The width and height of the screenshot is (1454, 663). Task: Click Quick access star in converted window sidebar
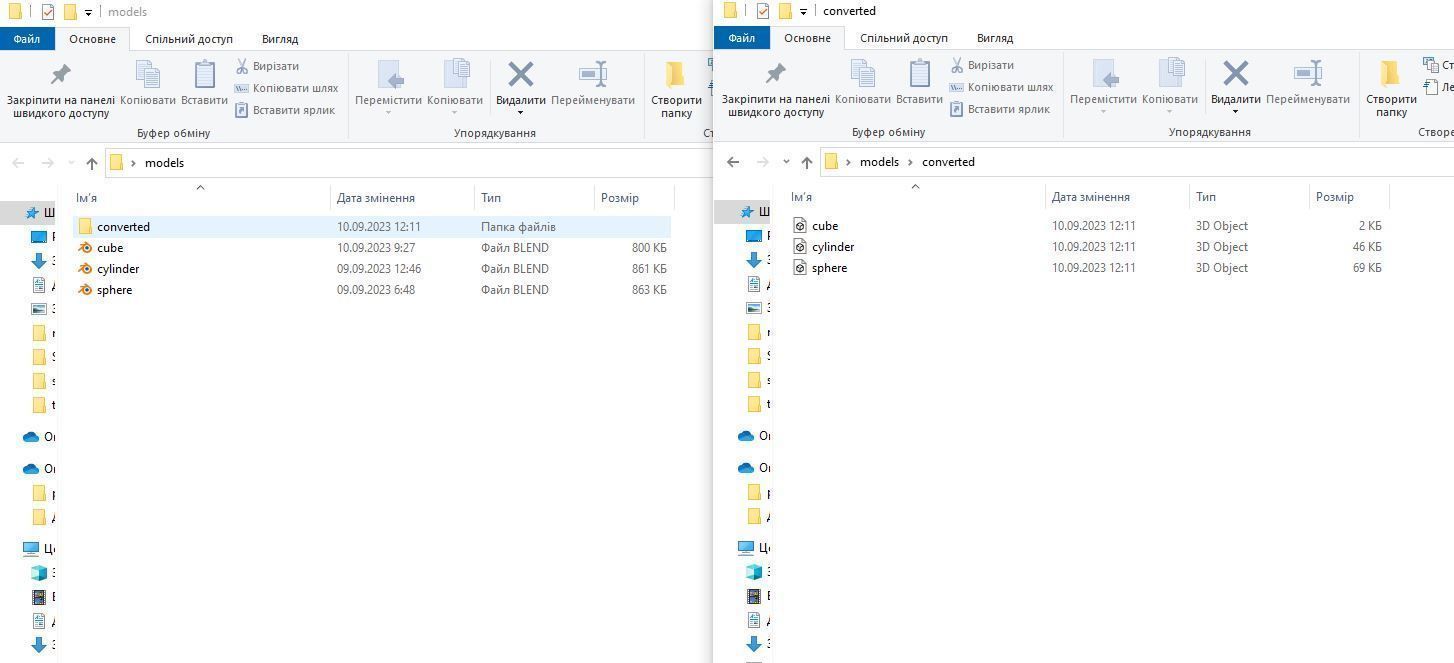[746, 212]
